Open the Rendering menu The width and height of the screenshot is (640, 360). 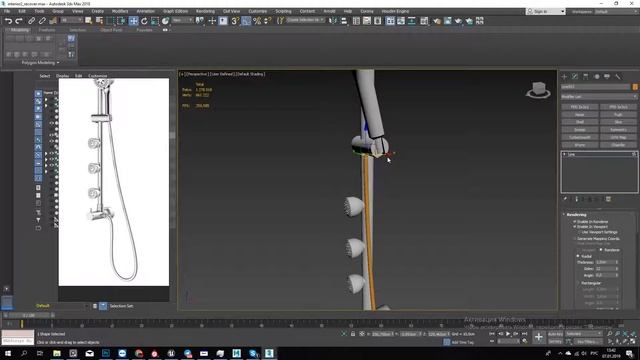(x=205, y=11)
